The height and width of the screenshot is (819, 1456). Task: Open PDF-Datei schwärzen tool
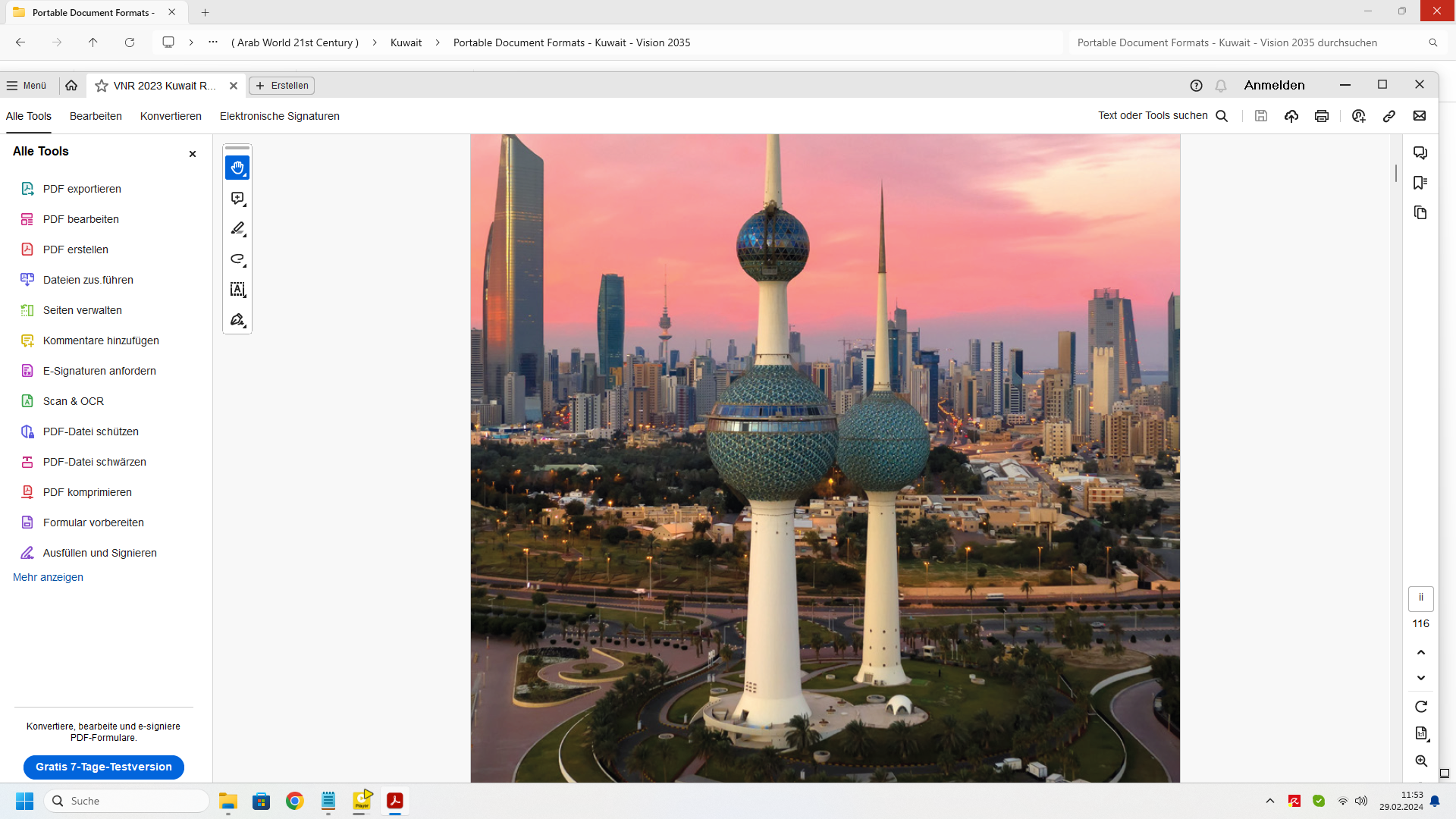(x=95, y=462)
